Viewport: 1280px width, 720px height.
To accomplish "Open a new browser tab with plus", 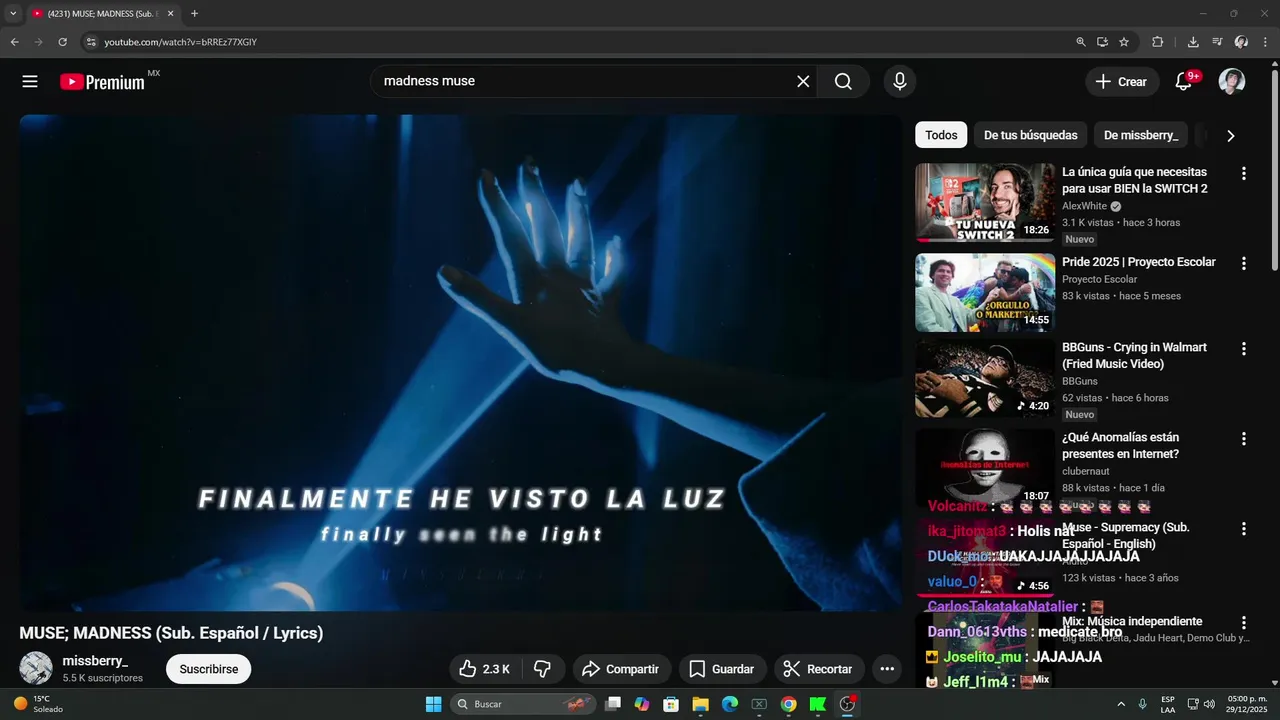I will [194, 13].
